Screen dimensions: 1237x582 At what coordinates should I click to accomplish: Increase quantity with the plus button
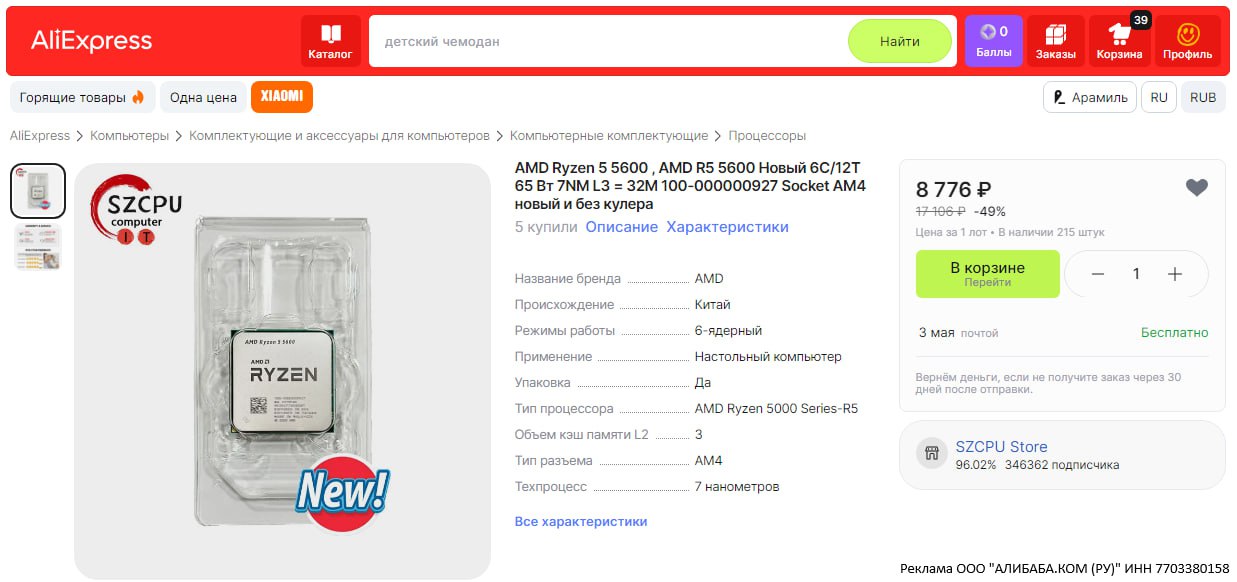[x=1175, y=274]
